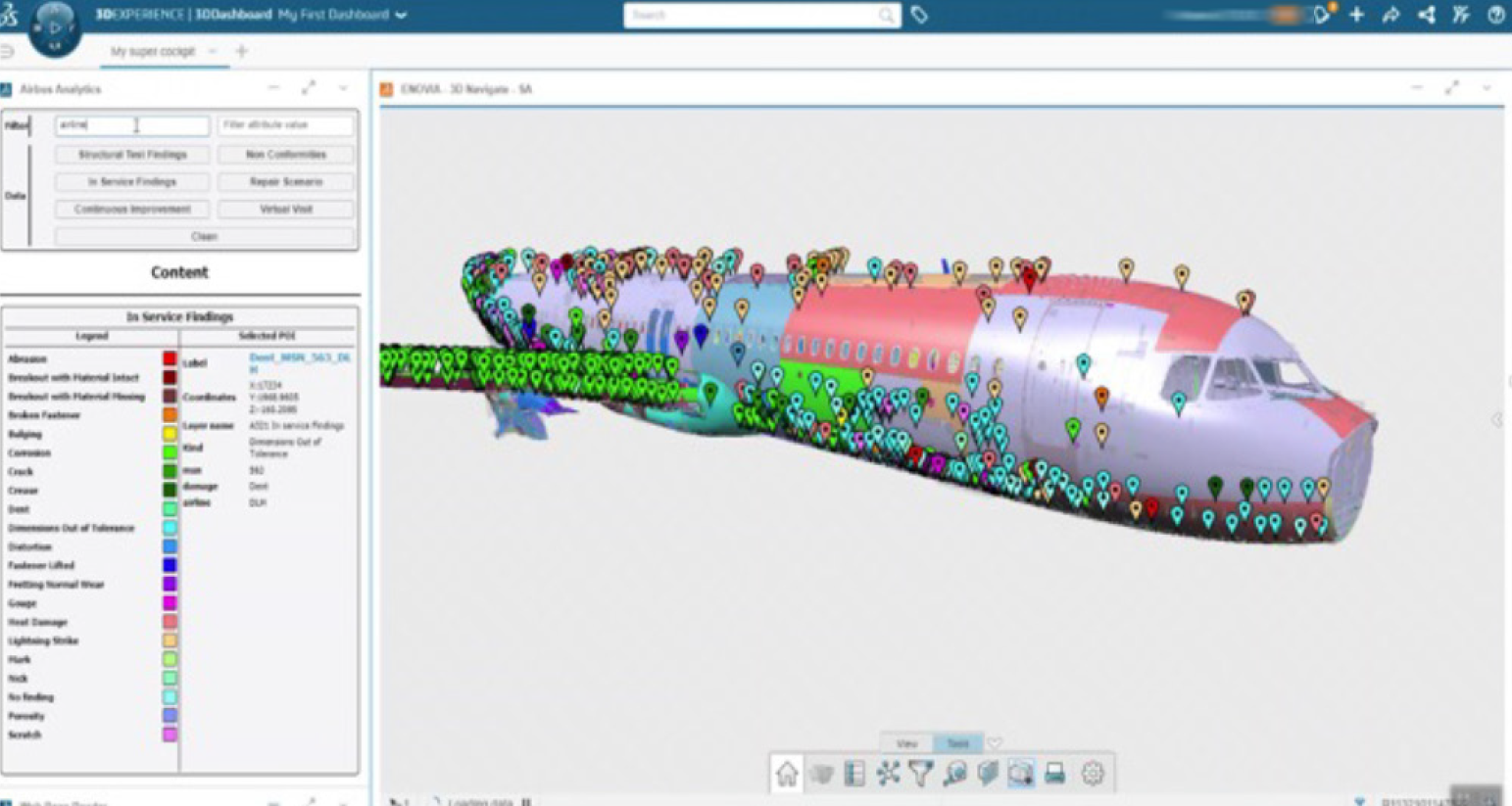Click the 3DEXPERIENCE compass icon
Screen dimensions: 1512x806
pos(54,27)
